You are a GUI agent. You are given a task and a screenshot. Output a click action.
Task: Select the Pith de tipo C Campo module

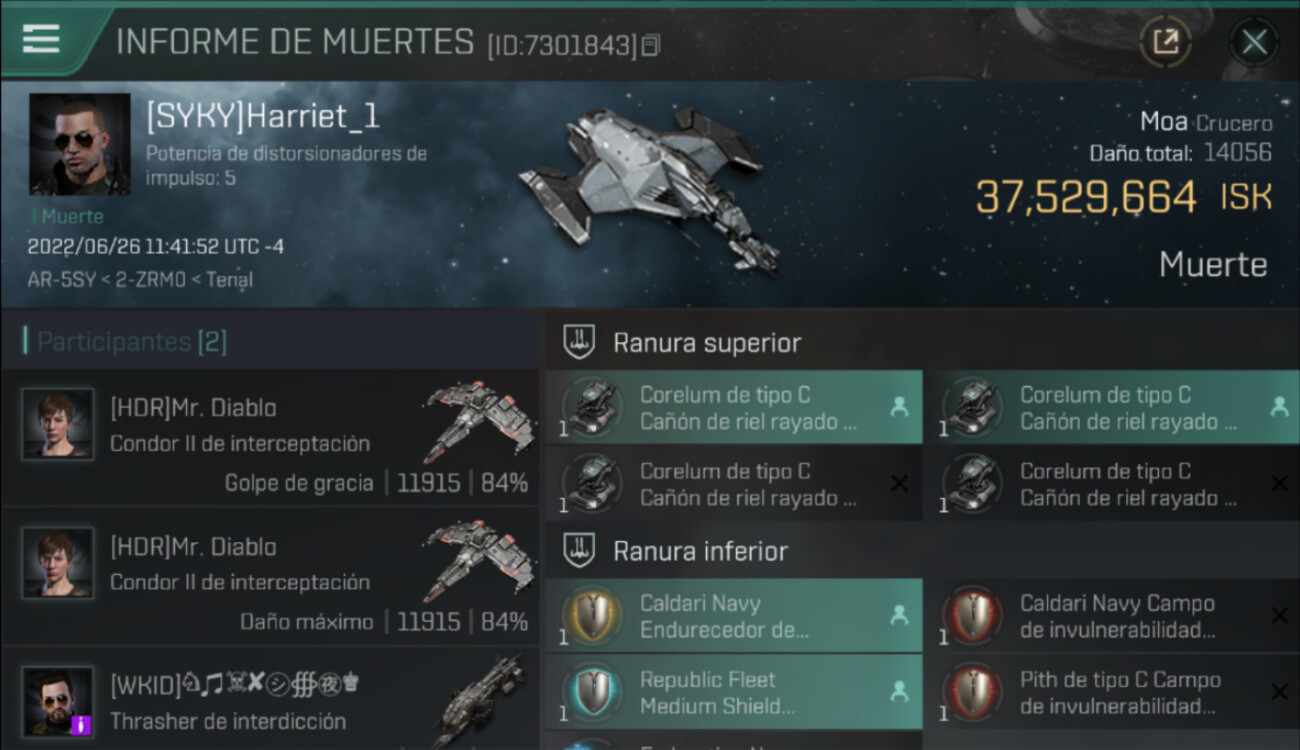(1112, 692)
